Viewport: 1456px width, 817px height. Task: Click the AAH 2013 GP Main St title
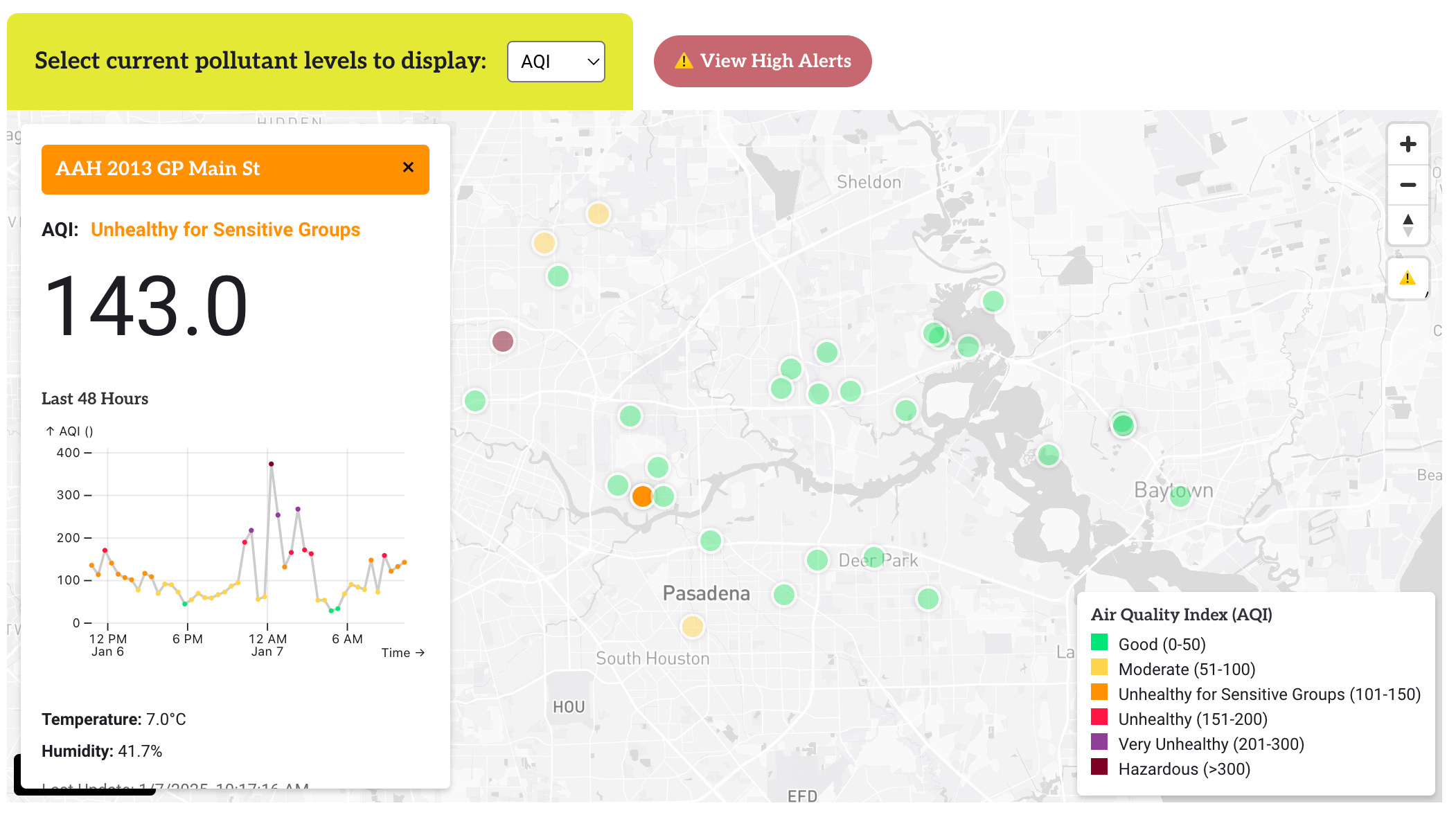click(x=158, y=169)
